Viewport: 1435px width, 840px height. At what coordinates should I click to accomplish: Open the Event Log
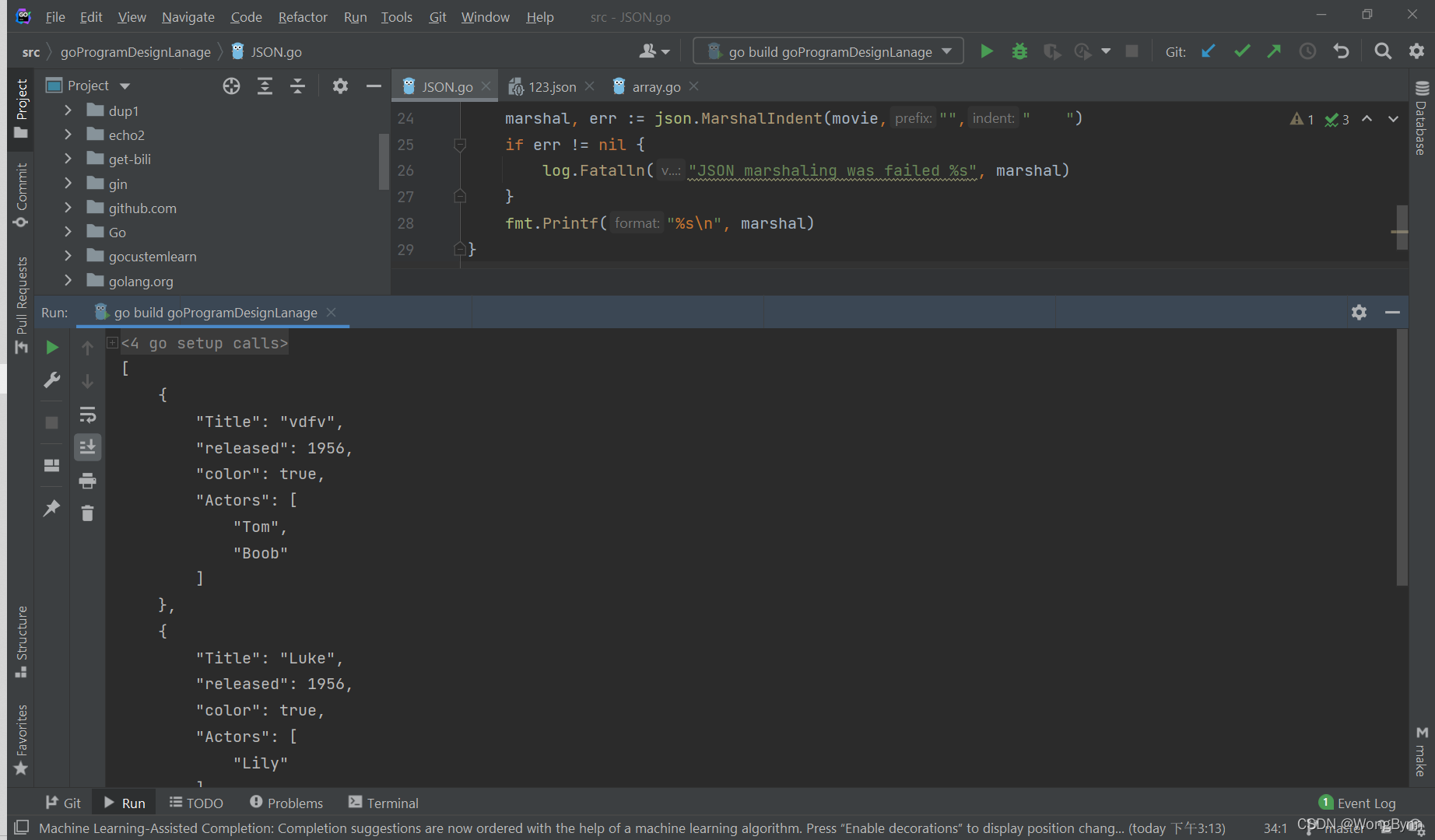[1366, 802]
